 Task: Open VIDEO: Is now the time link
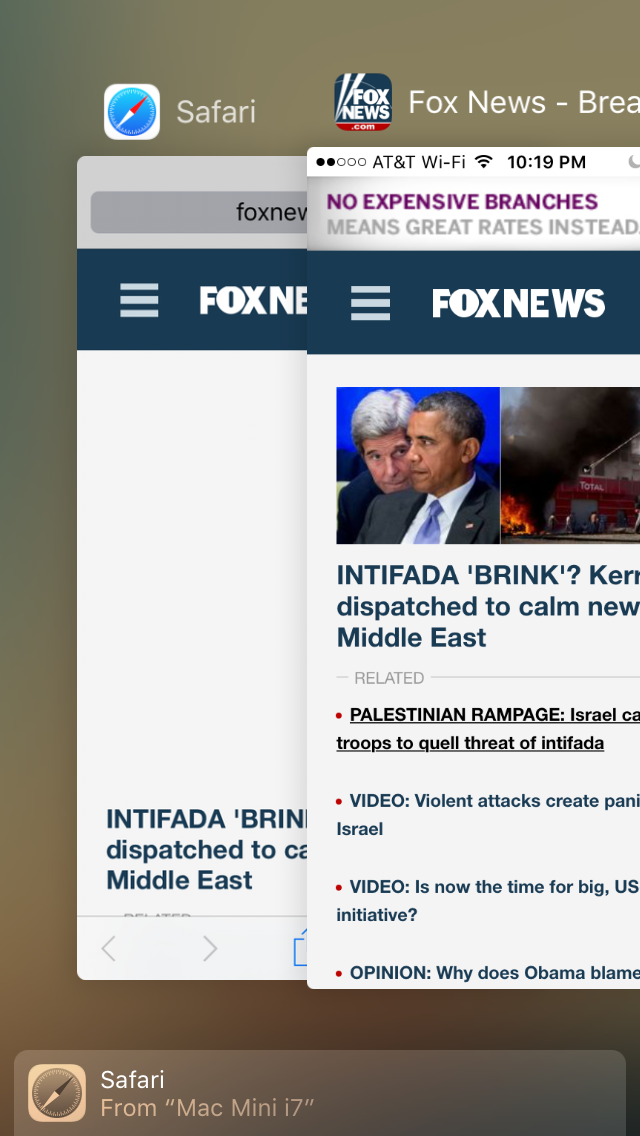488,901
